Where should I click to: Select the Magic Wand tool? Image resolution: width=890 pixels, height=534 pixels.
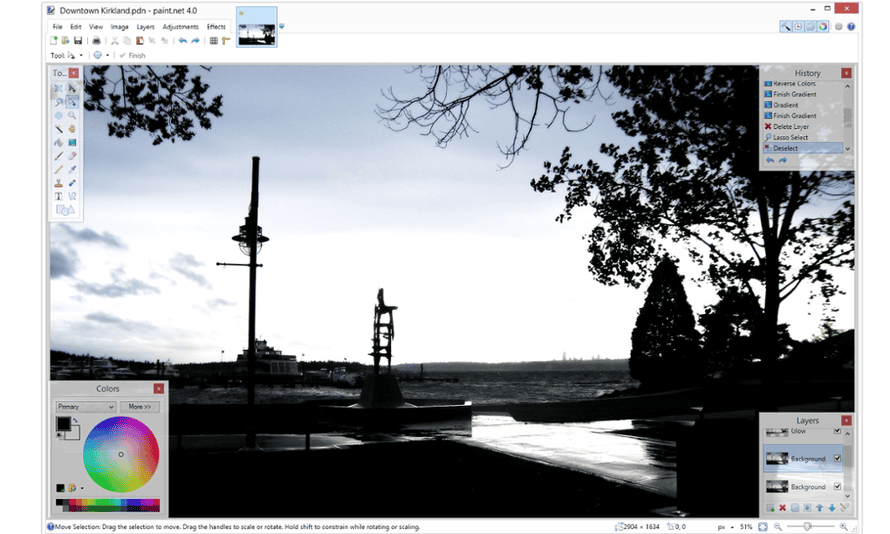59,129
